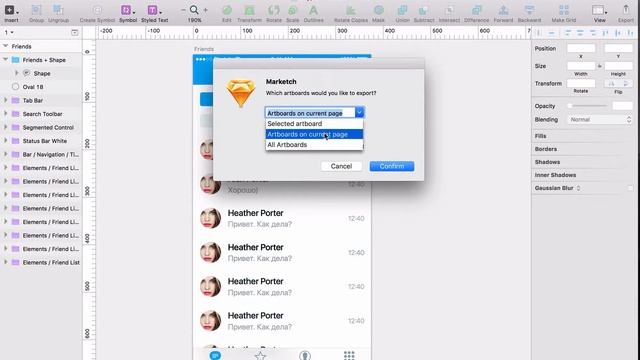This screenshot has width=640, height=360.
Task: Open the page selector dropdown
Action: coord(9,32)
